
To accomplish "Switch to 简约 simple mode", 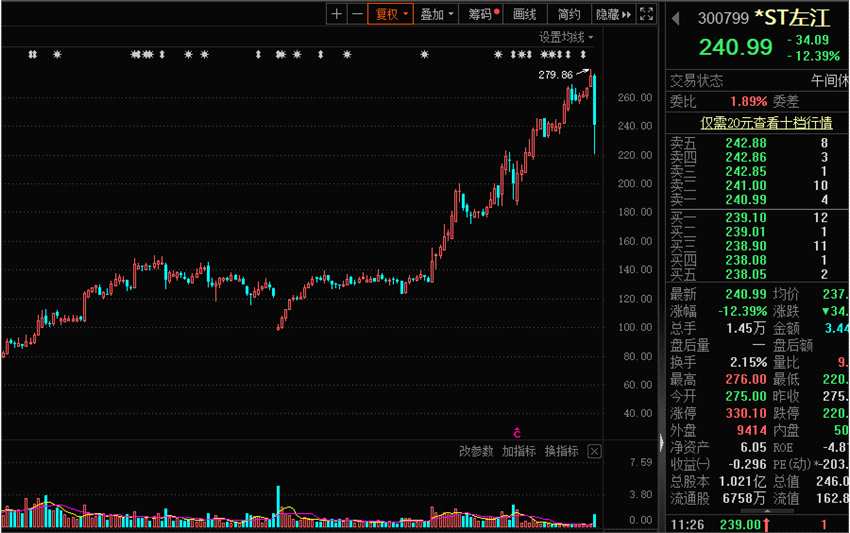I will tap(569, 14).
